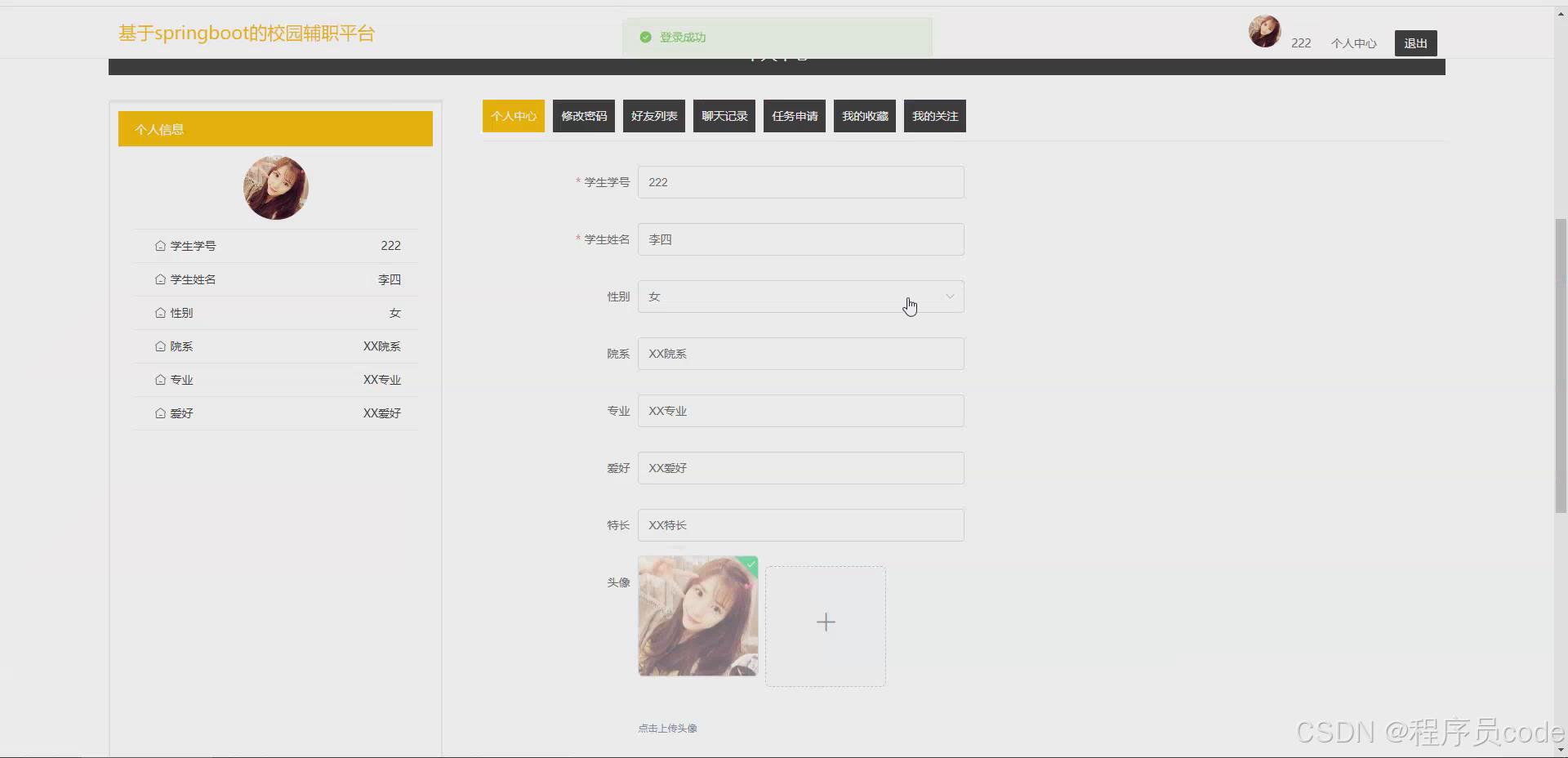Go to the 任务申请 tab
Screen dimensions: 1568x758
(x=795, y=116)
